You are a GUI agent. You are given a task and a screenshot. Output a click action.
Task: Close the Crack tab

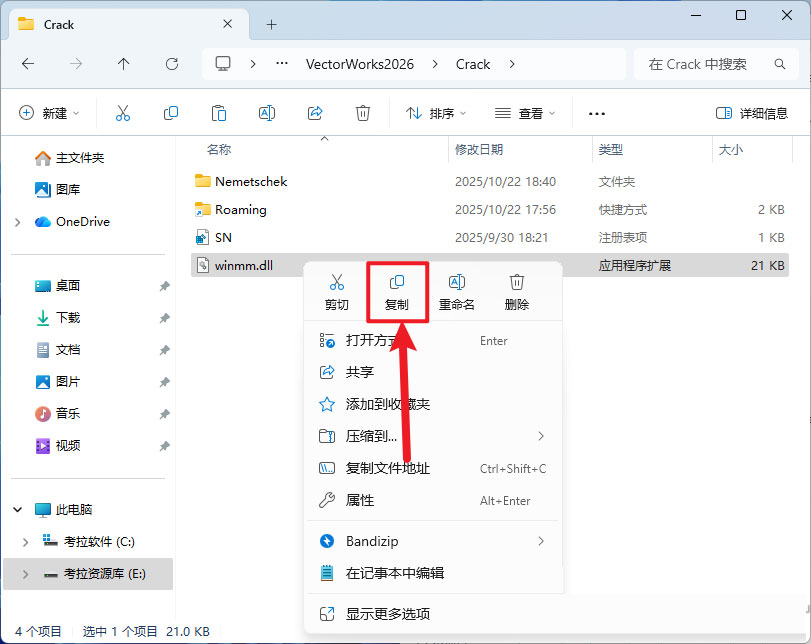tap(228, 24)
